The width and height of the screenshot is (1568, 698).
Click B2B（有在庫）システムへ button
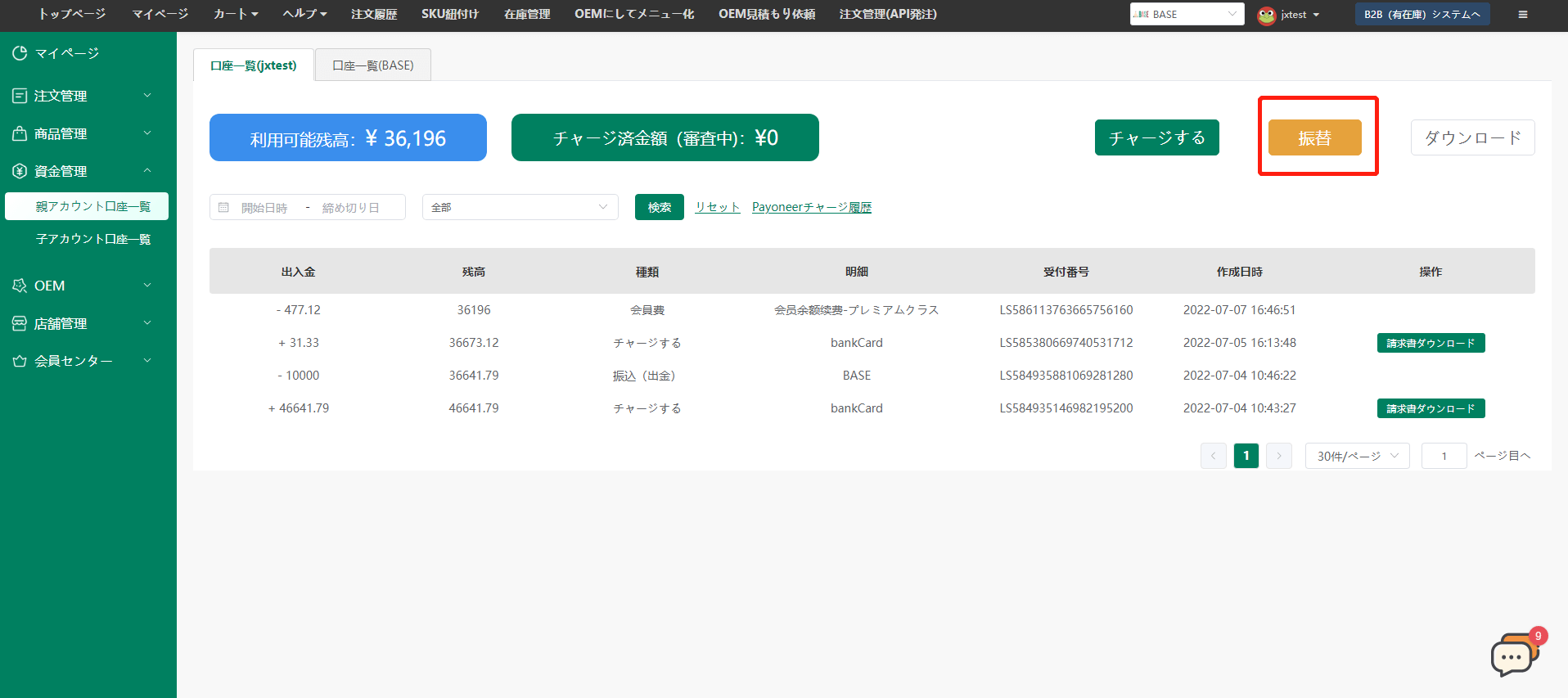(x=1422, y=15)
